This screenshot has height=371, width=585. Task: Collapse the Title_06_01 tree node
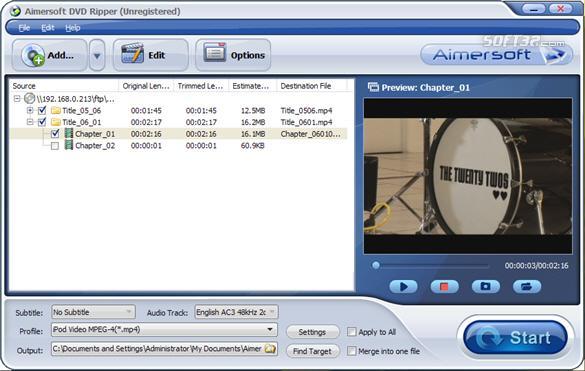tap(30, 122)
